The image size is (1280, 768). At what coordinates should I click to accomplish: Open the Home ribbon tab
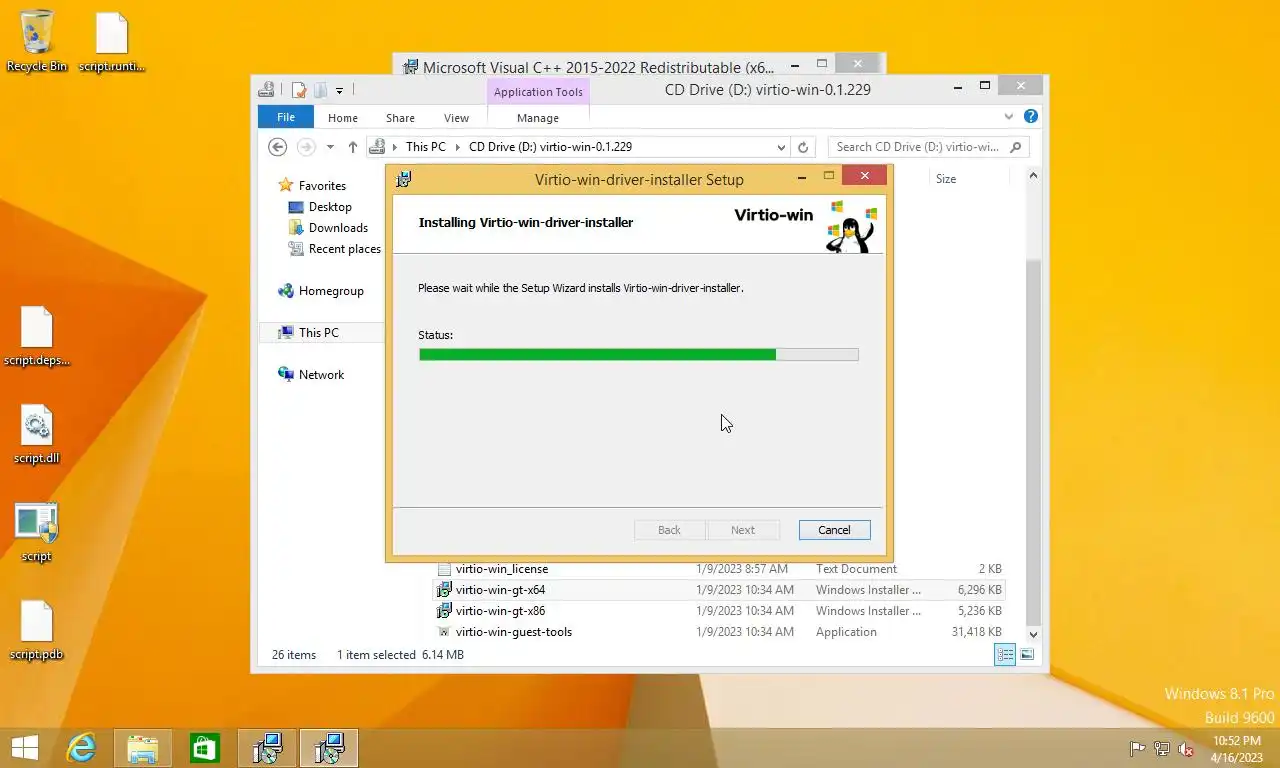click(x=343, y=118)
